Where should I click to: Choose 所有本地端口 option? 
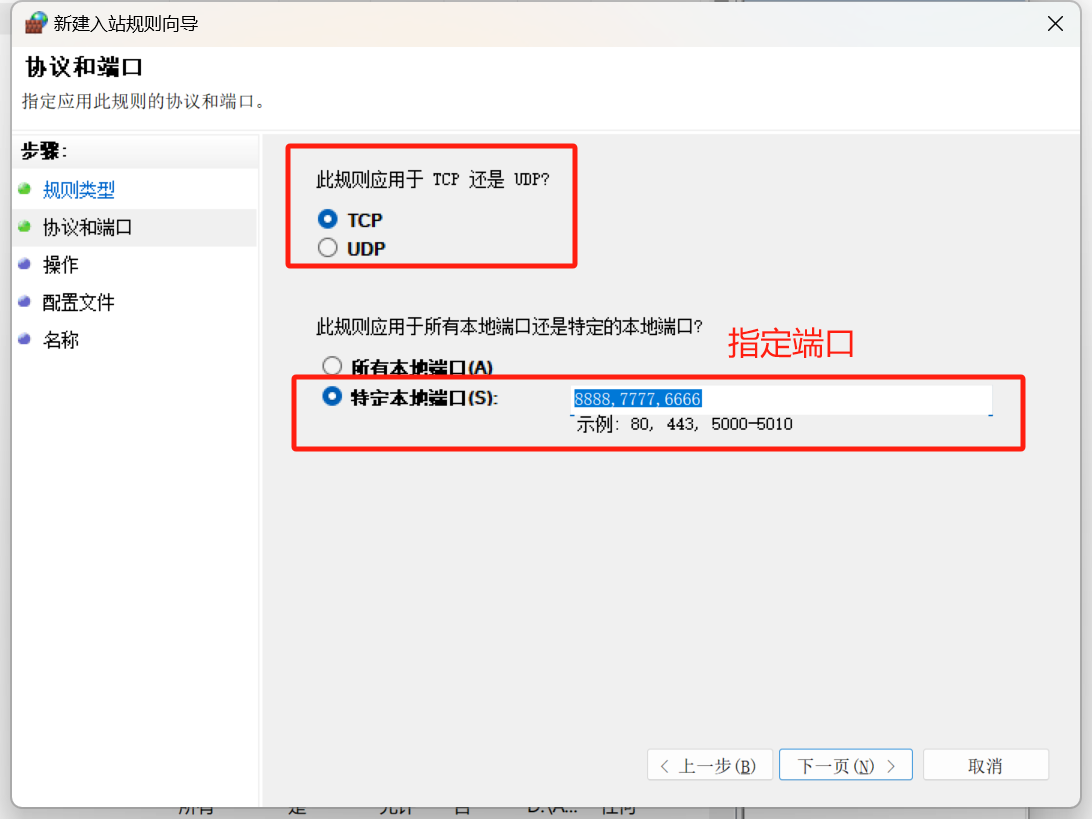coord(332,367)
